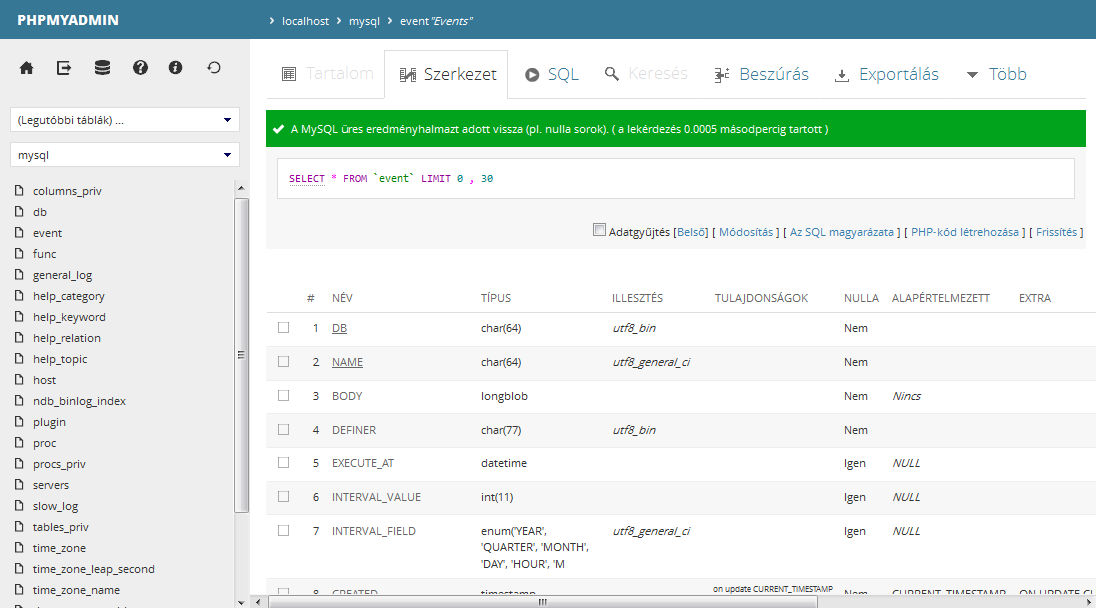
Task: Select the EXECUTE_AT column row checkbox
Action: (x=283, y=462)
